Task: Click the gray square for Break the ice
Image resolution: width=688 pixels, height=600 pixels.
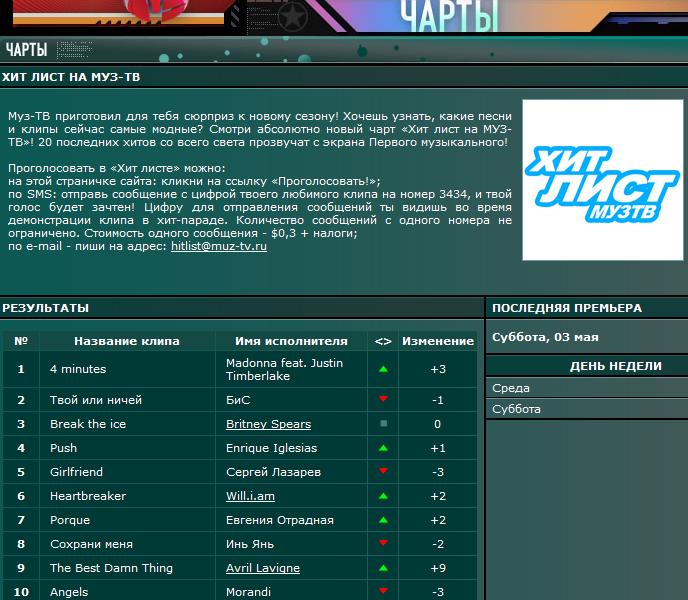Action: (x=383, y=424)
